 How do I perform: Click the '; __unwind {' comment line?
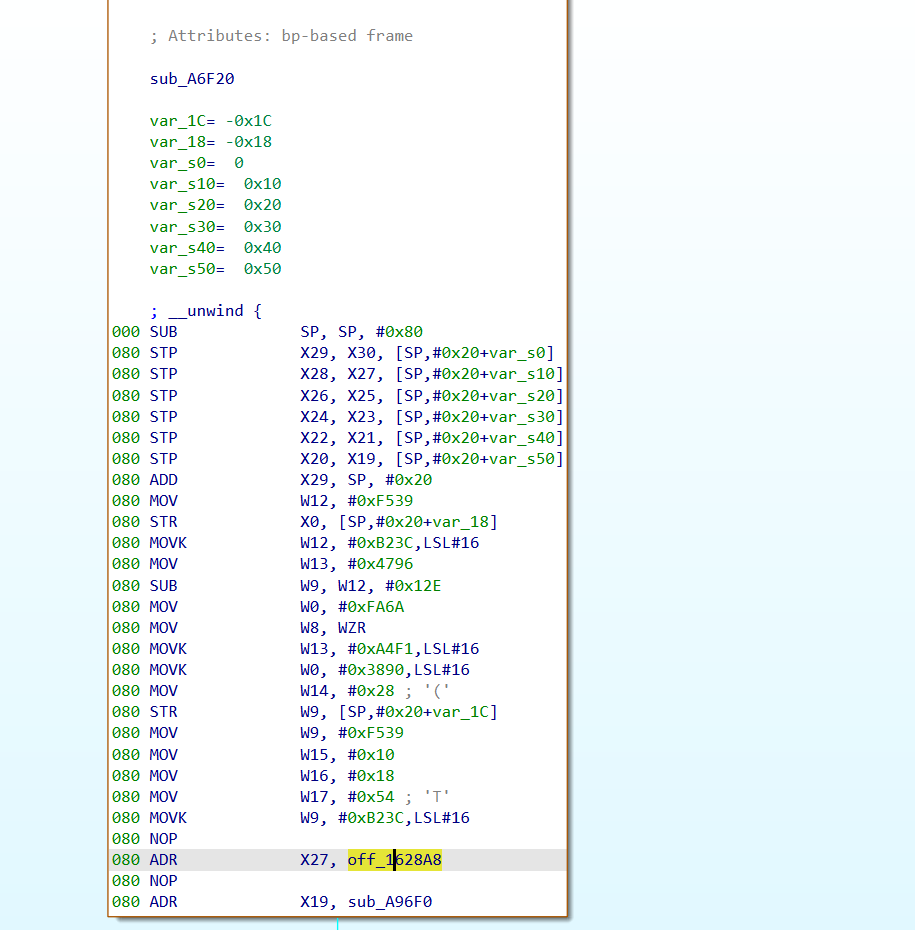click(206, 311)
